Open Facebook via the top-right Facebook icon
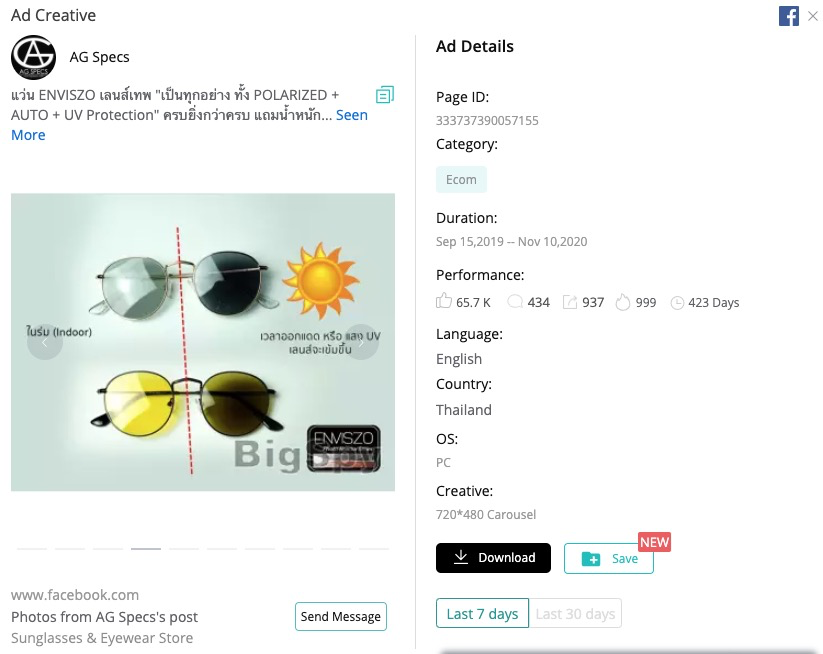 point(789,16)
